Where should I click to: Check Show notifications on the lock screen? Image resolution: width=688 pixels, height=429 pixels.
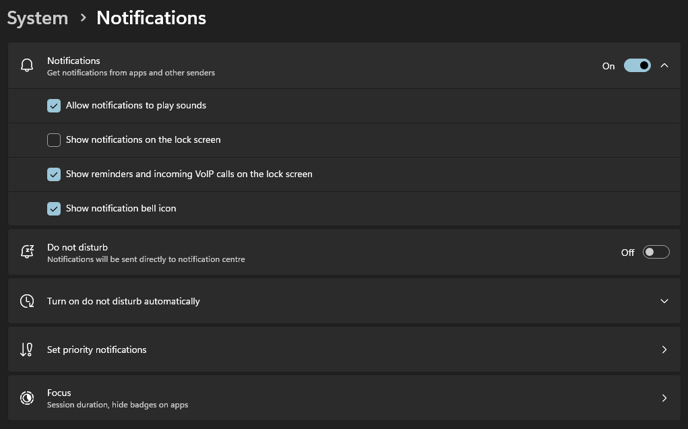pos(54,140)
